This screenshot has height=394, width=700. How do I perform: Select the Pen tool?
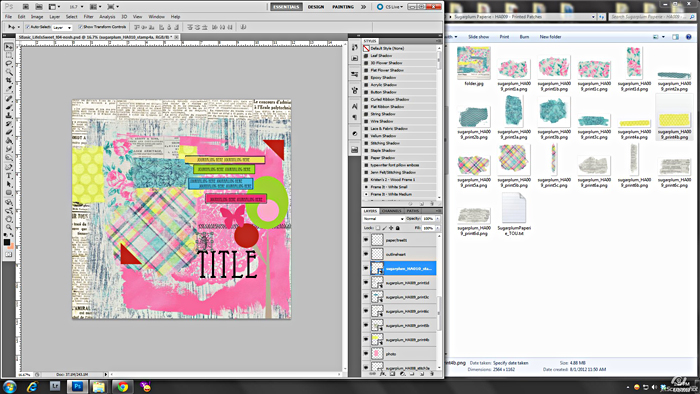pos(8,168)
